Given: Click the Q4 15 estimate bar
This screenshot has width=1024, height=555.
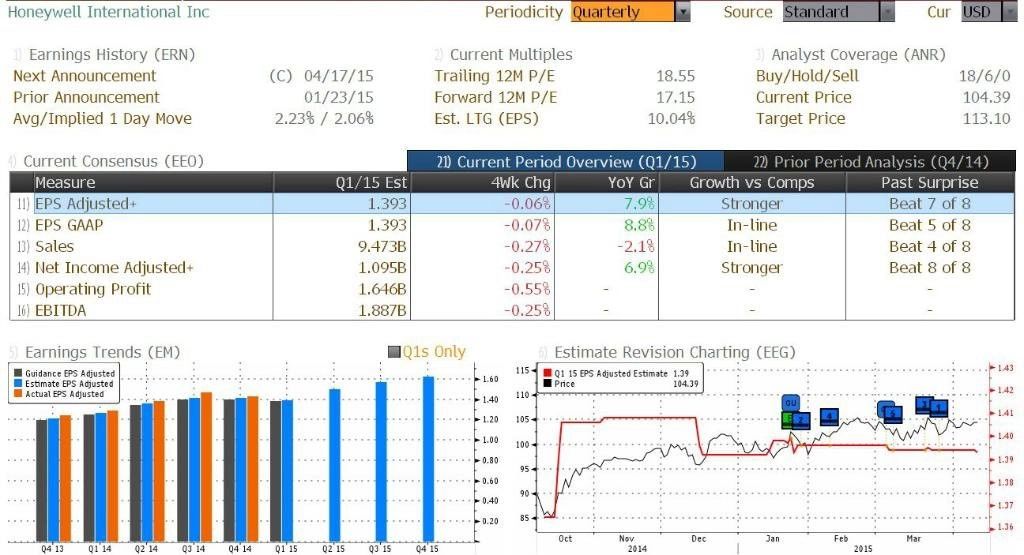Looking at the screenshot, I should (x=428, y=459).
